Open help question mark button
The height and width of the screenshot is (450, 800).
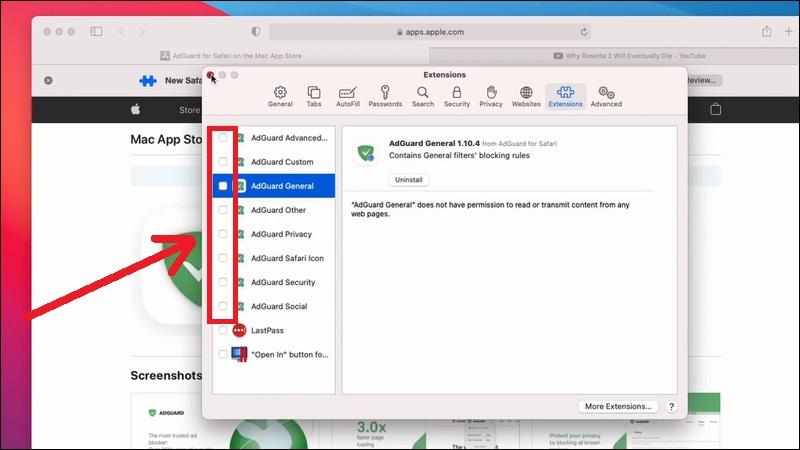671,407
